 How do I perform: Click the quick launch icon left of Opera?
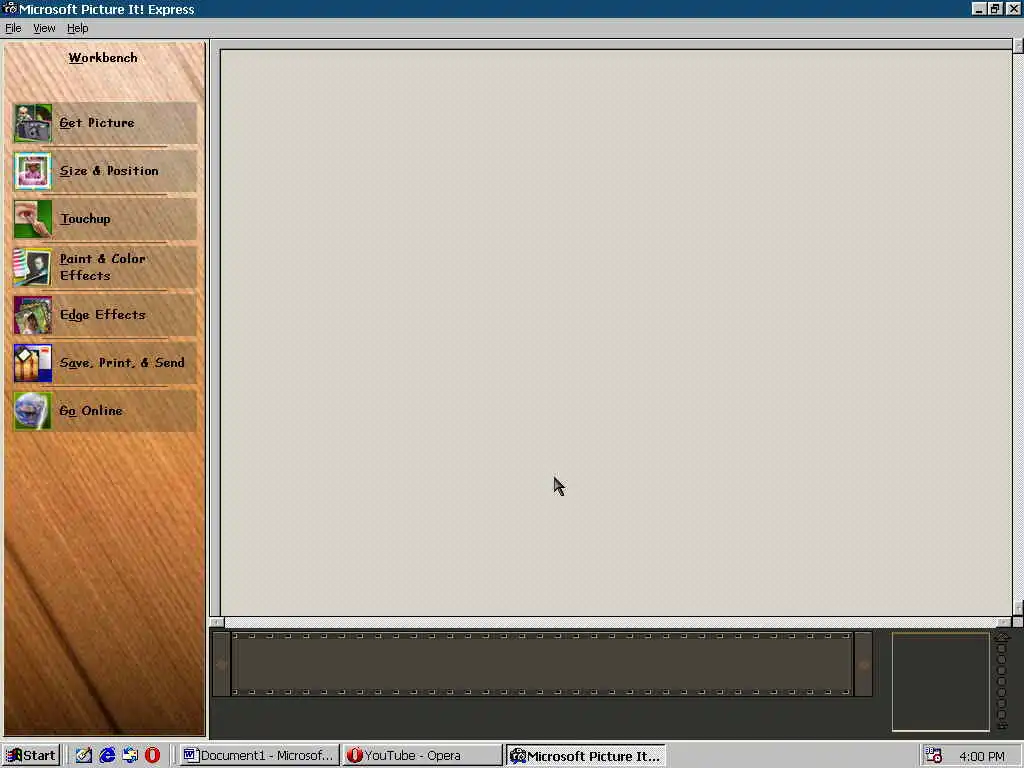tap(130, 756)
